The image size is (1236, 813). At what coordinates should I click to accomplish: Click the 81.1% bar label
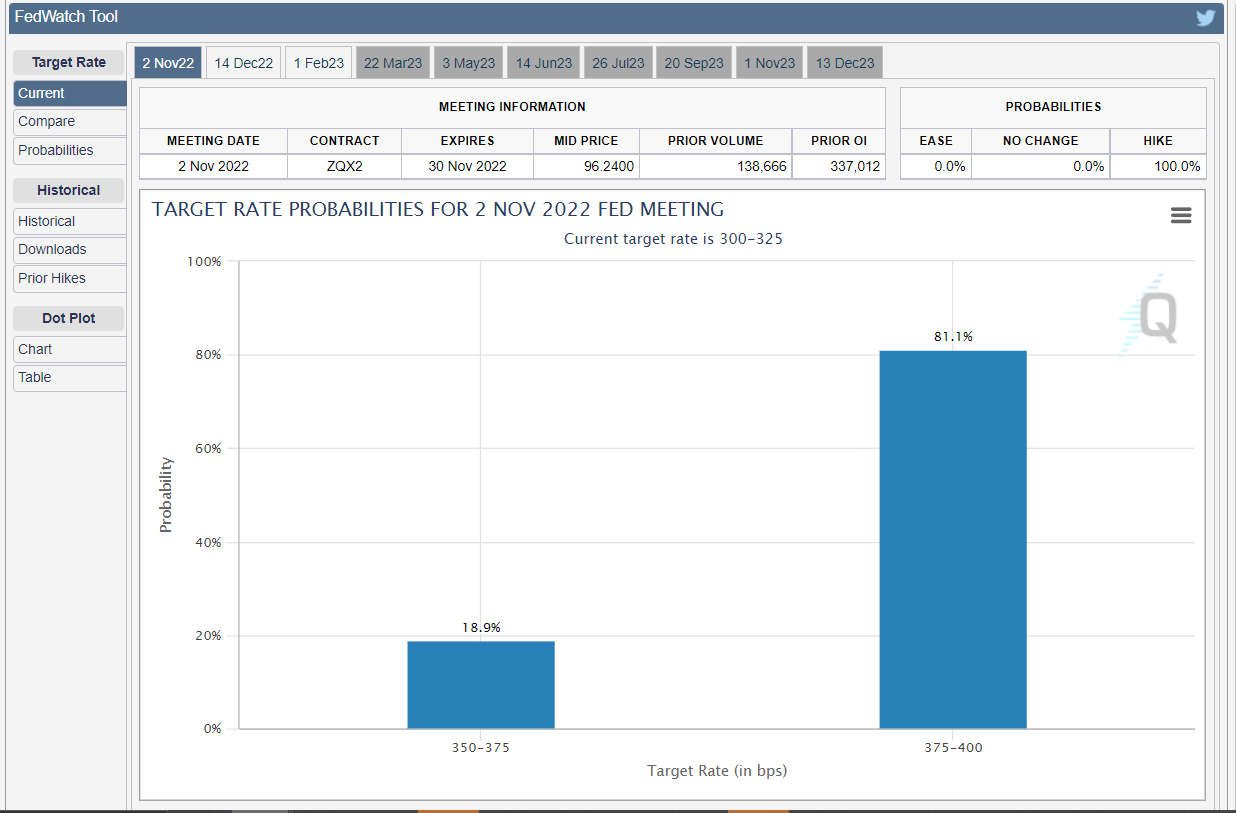(953, 337)
